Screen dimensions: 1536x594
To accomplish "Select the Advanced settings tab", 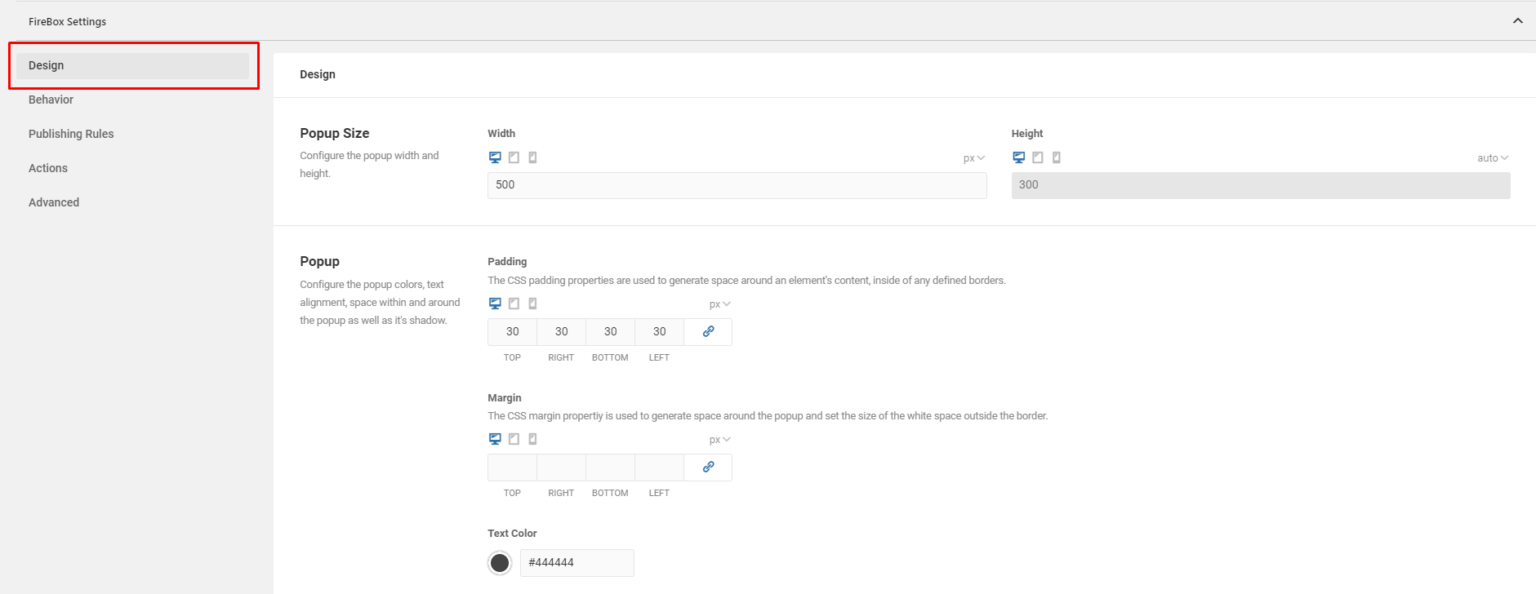I will (x=53, y=202).
